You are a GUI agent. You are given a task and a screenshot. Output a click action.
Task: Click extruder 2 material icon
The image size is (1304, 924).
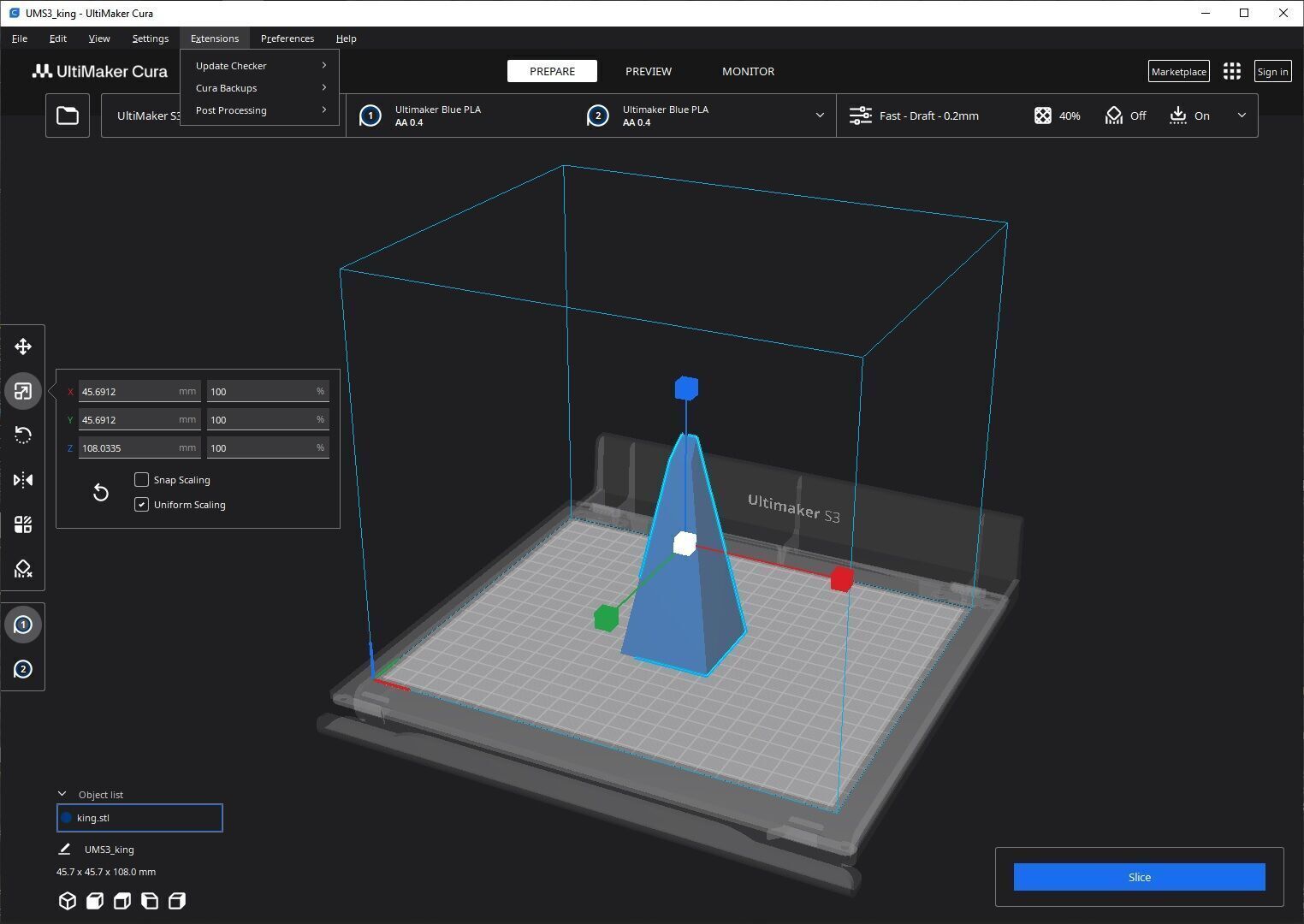tap(598, 115)
